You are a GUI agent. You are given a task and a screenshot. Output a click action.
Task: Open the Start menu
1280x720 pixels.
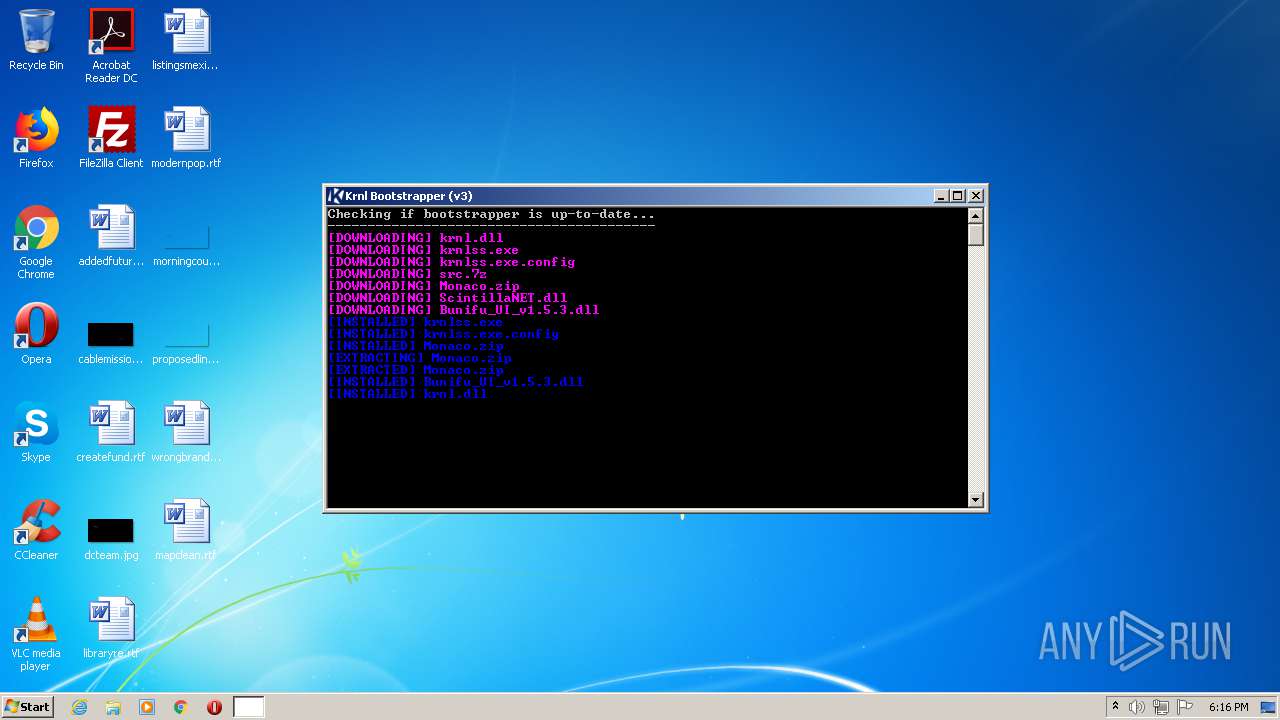point(28,706)
